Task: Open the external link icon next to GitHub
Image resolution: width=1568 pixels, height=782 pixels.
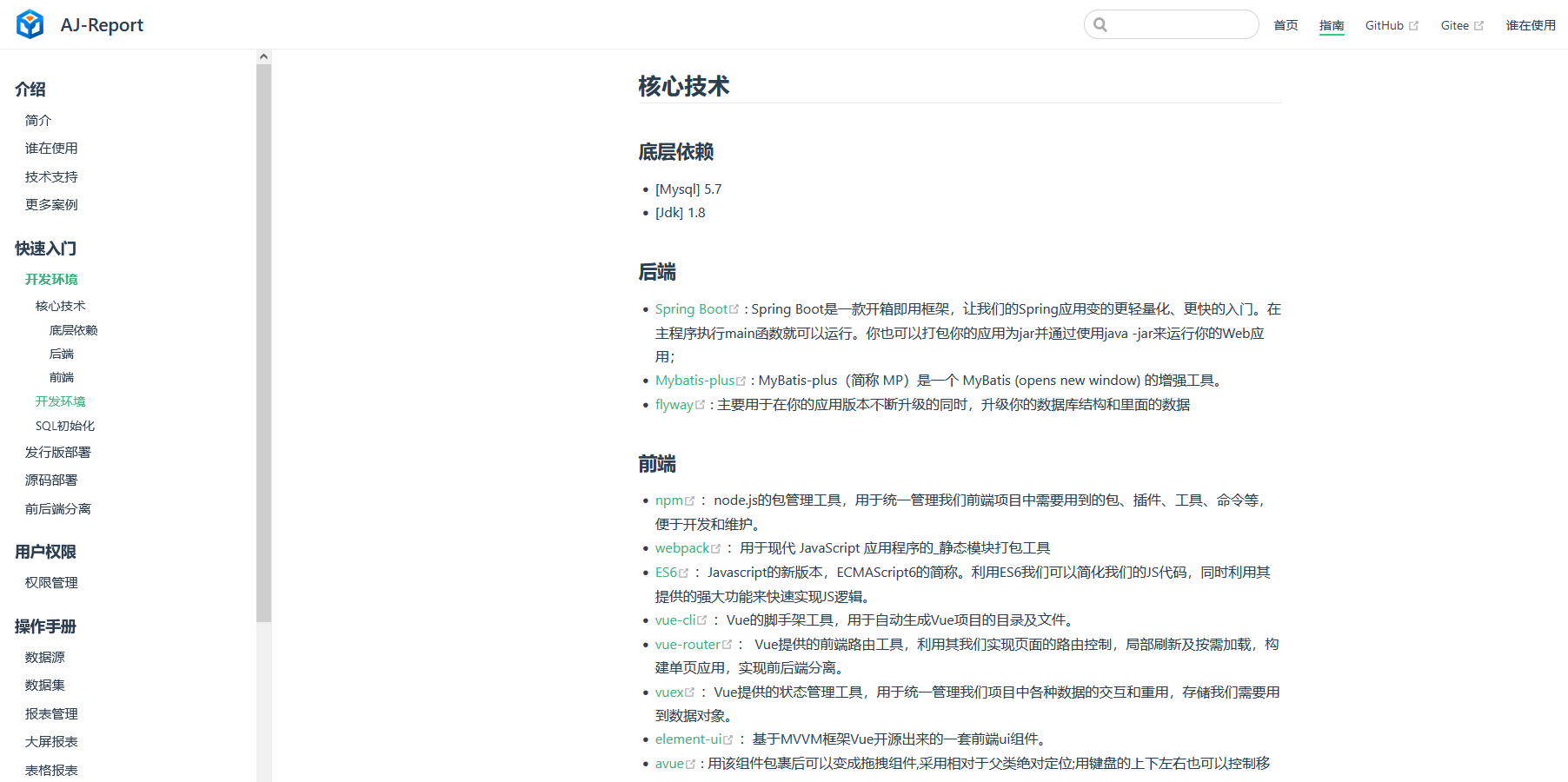Action: coord(1414,24)
